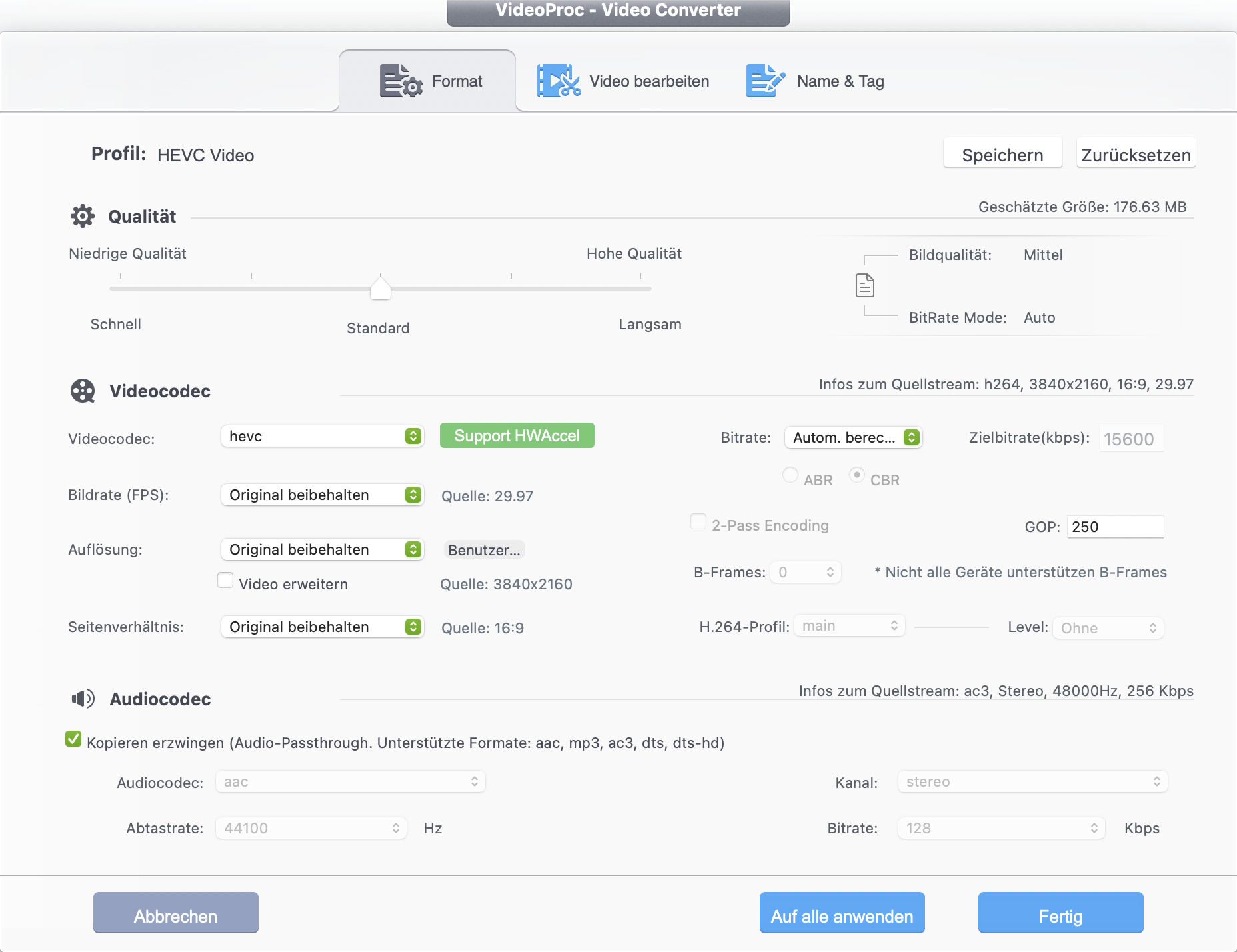Click the Name & Tag pencil icon
1237x952 pixels.
(766, 81)
